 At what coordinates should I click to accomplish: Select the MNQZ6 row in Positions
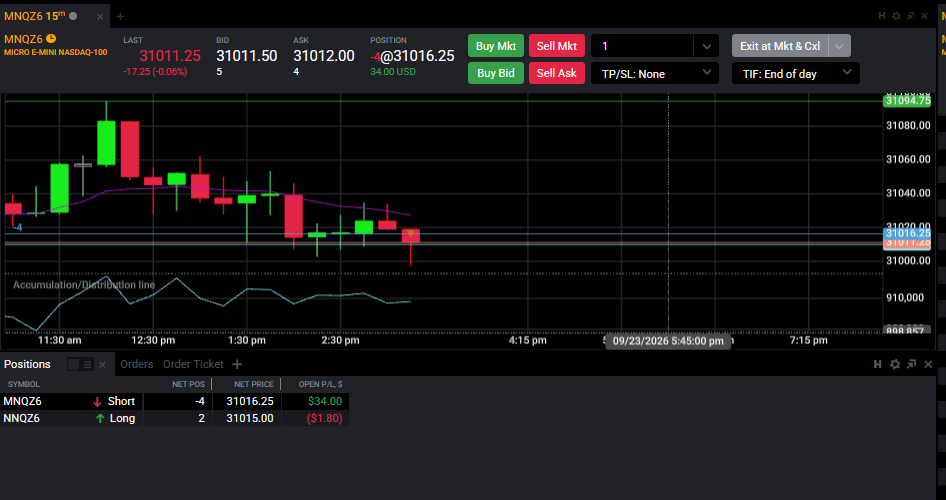[174, 401]
